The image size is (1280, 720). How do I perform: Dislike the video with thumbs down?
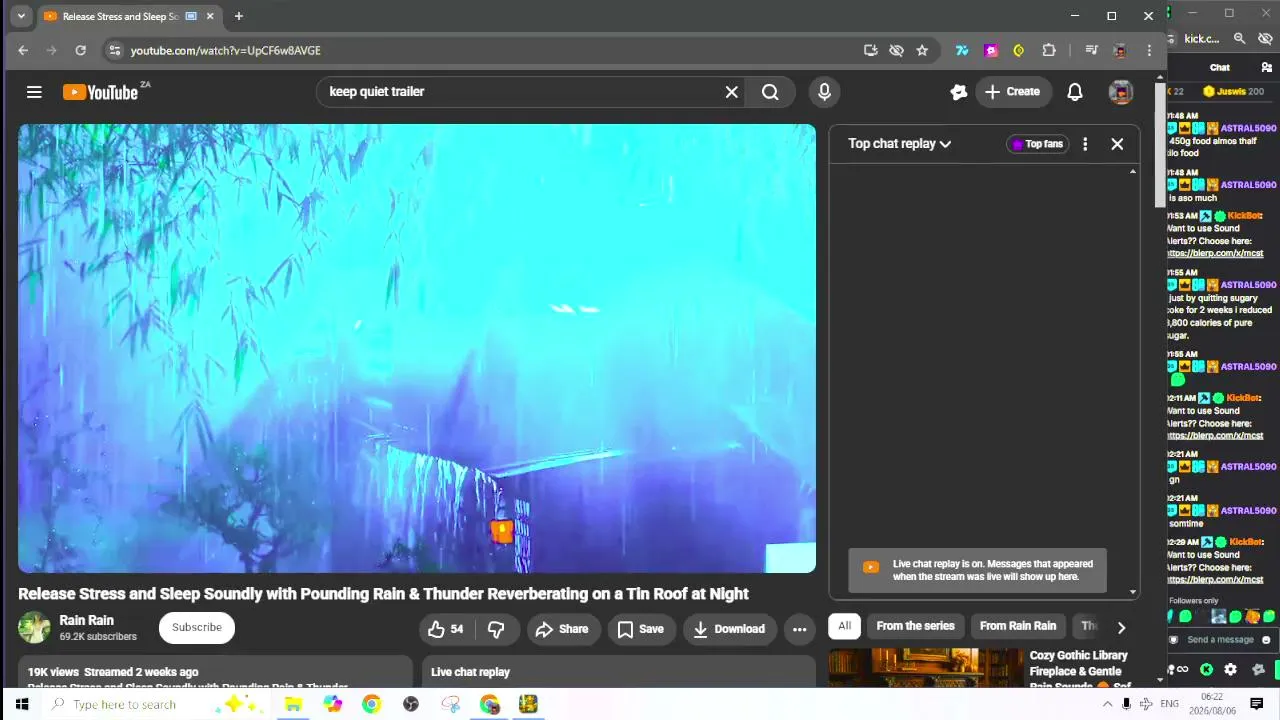pyautogui.click(x=496, y=629)
